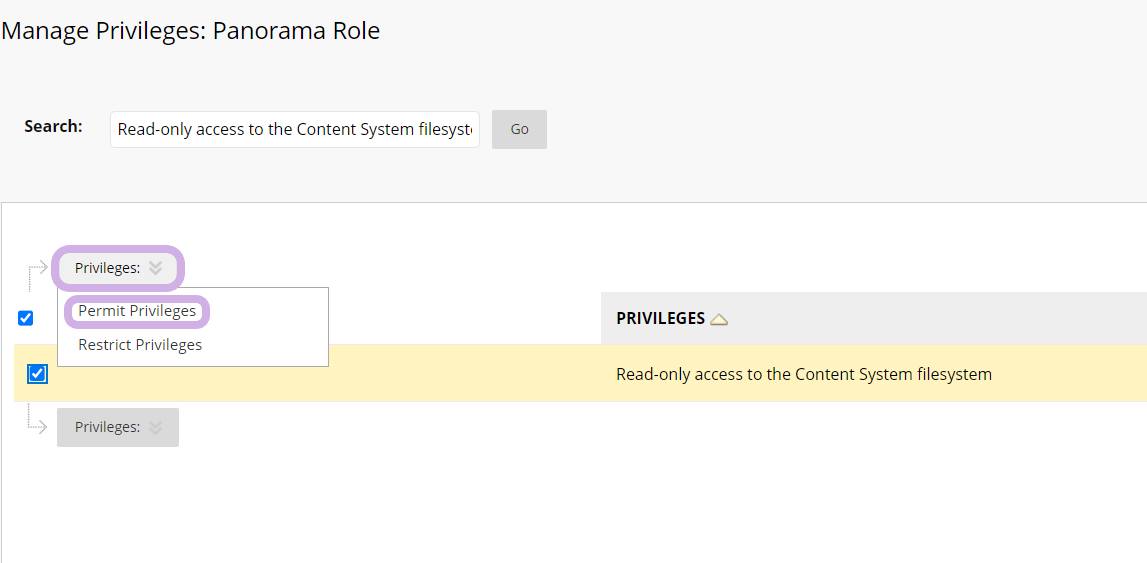1147x563 pixels.
Task: Click the double-chevron icon on bottom Privileges button
Action: tap(155, 427)
